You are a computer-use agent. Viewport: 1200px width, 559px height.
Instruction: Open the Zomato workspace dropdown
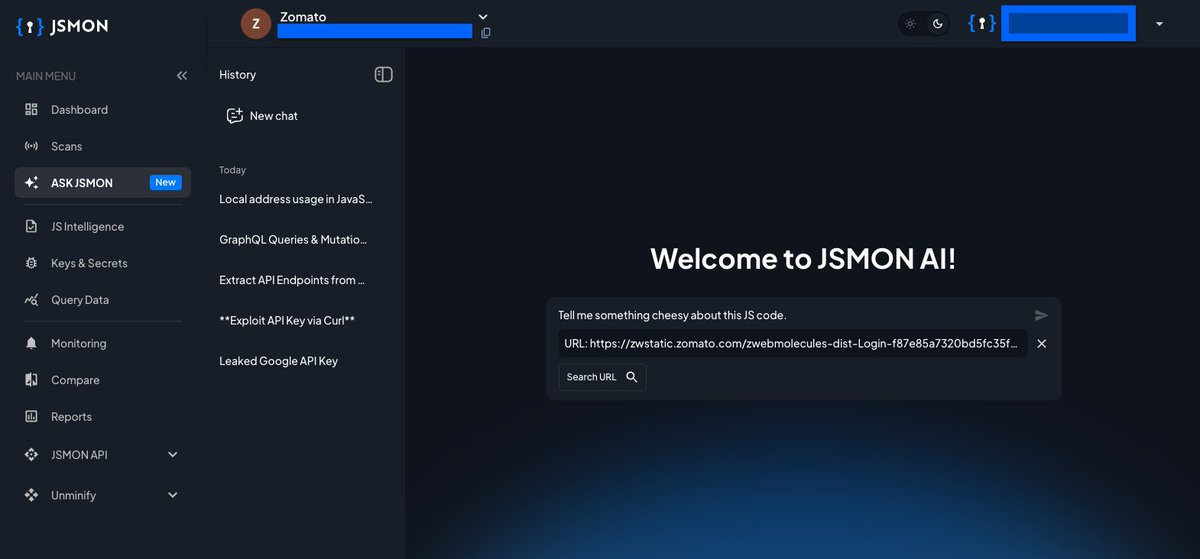[483, 17]
